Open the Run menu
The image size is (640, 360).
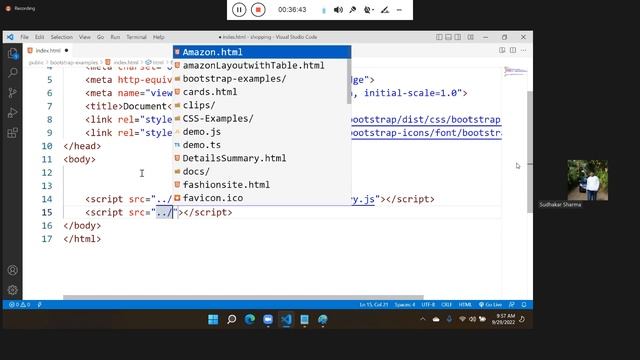pyautogui.click(x=116, y=37)
